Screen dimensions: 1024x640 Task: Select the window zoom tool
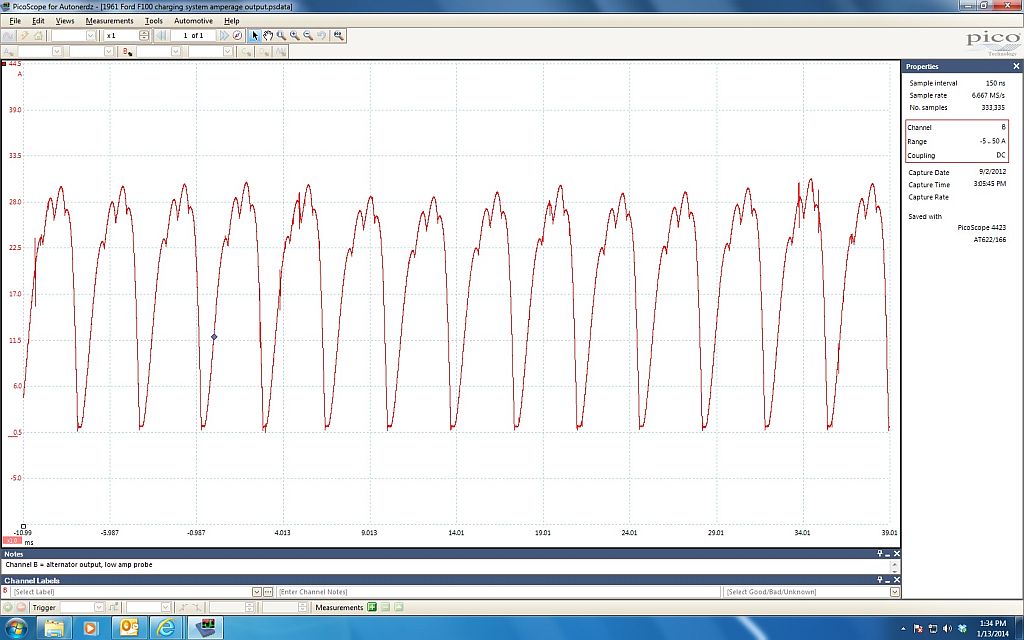pyautogui.click(x=281, y=35)
